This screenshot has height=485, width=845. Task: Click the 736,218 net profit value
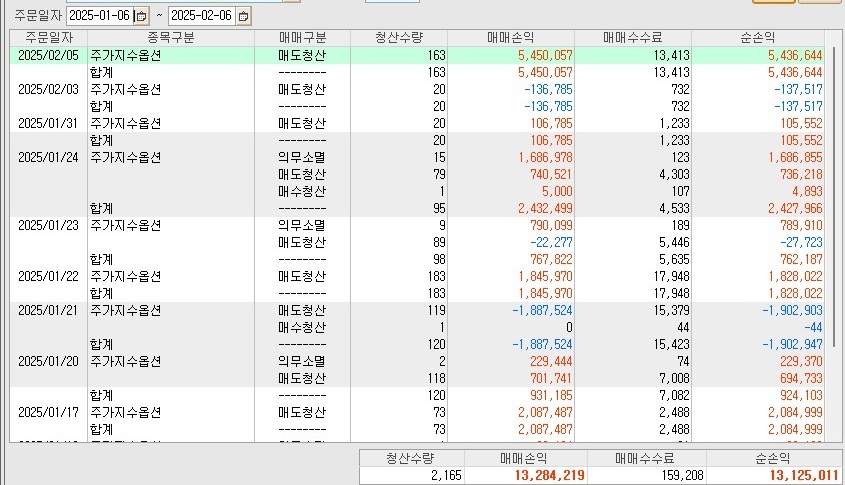801,175
